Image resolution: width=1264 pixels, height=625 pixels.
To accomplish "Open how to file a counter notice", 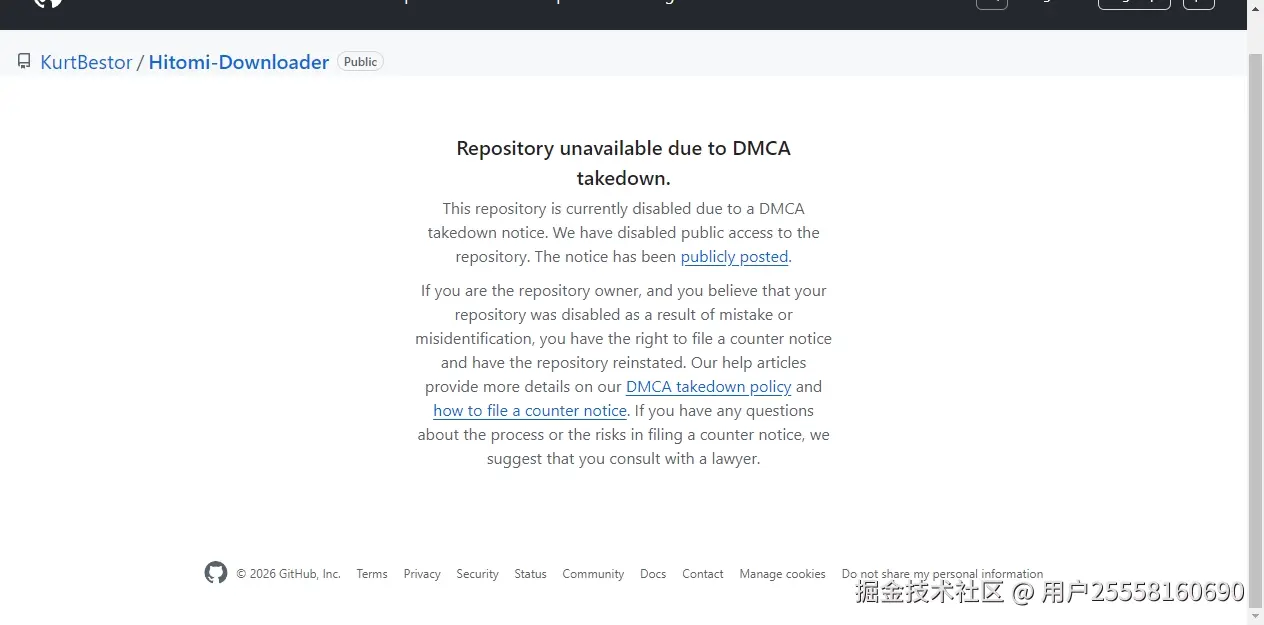I will (x=530, y=411).
